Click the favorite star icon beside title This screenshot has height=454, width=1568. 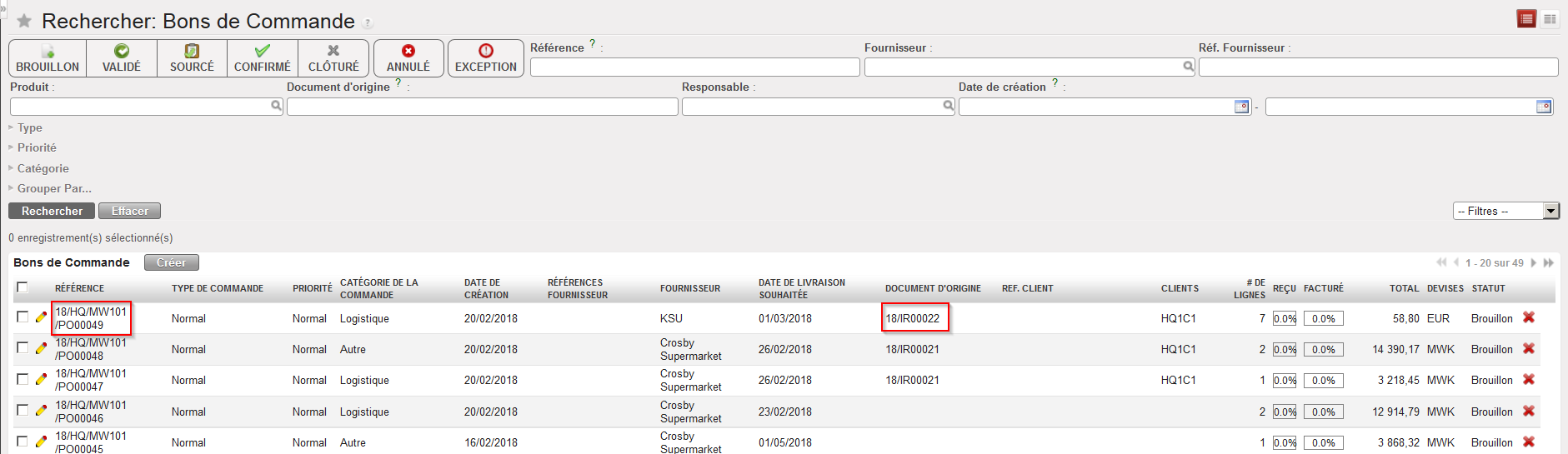click(x=24, y=21)
